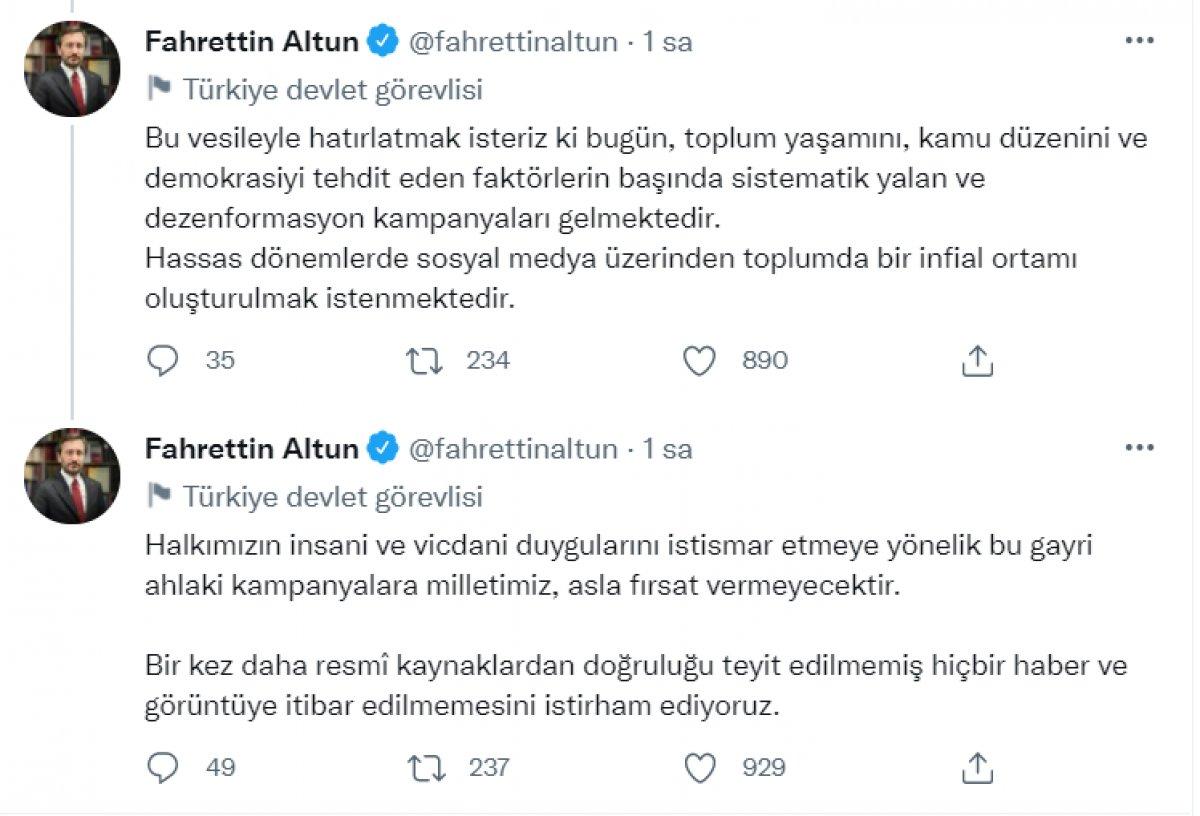Like the first tweet
Viewport: 1200px width, 816px height.
[x=701, y=361]
